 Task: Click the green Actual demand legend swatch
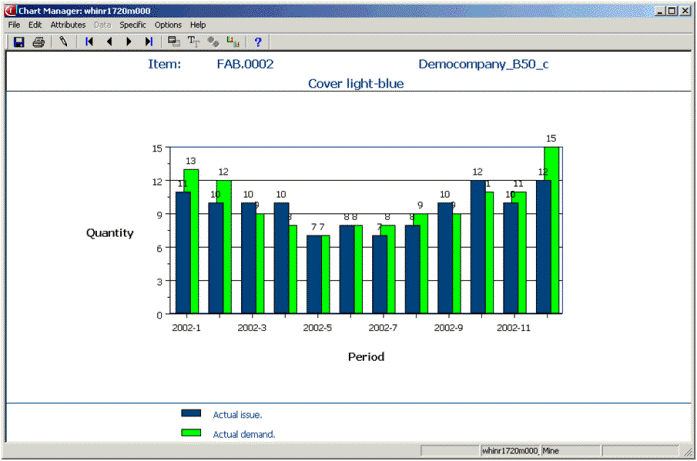coord(191,433)
